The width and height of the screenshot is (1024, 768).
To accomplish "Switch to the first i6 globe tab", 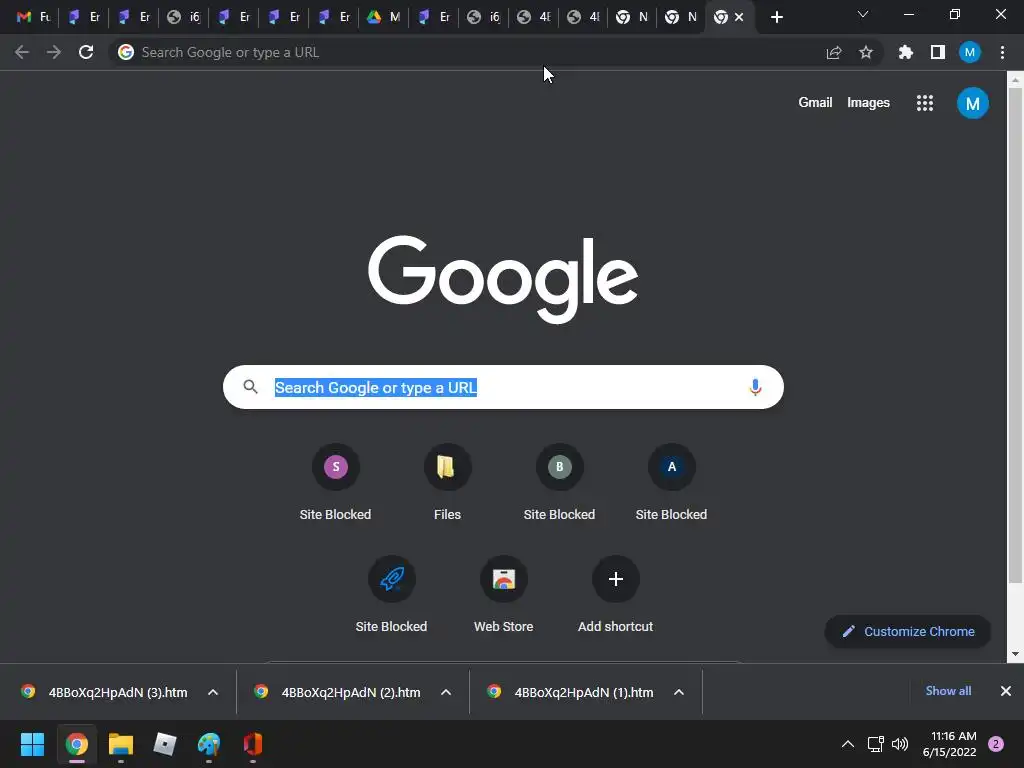I will click(183, 17).
